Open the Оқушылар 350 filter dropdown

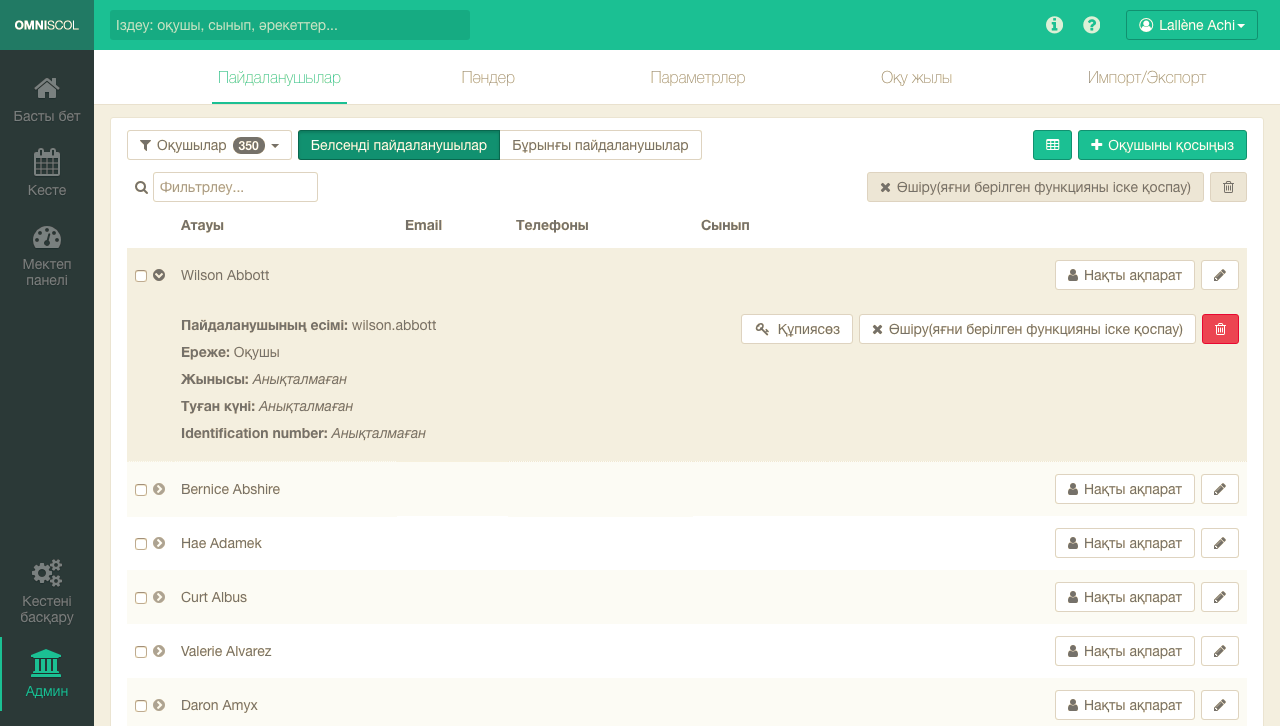coord(209,145)
